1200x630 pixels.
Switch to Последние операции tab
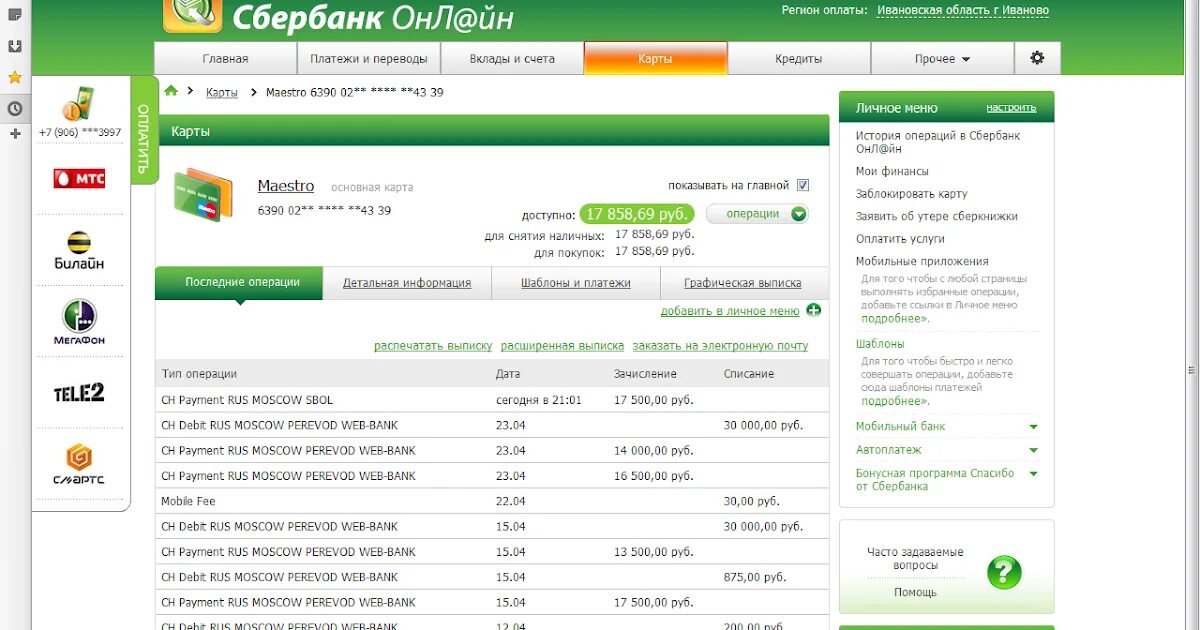(239, 283)
